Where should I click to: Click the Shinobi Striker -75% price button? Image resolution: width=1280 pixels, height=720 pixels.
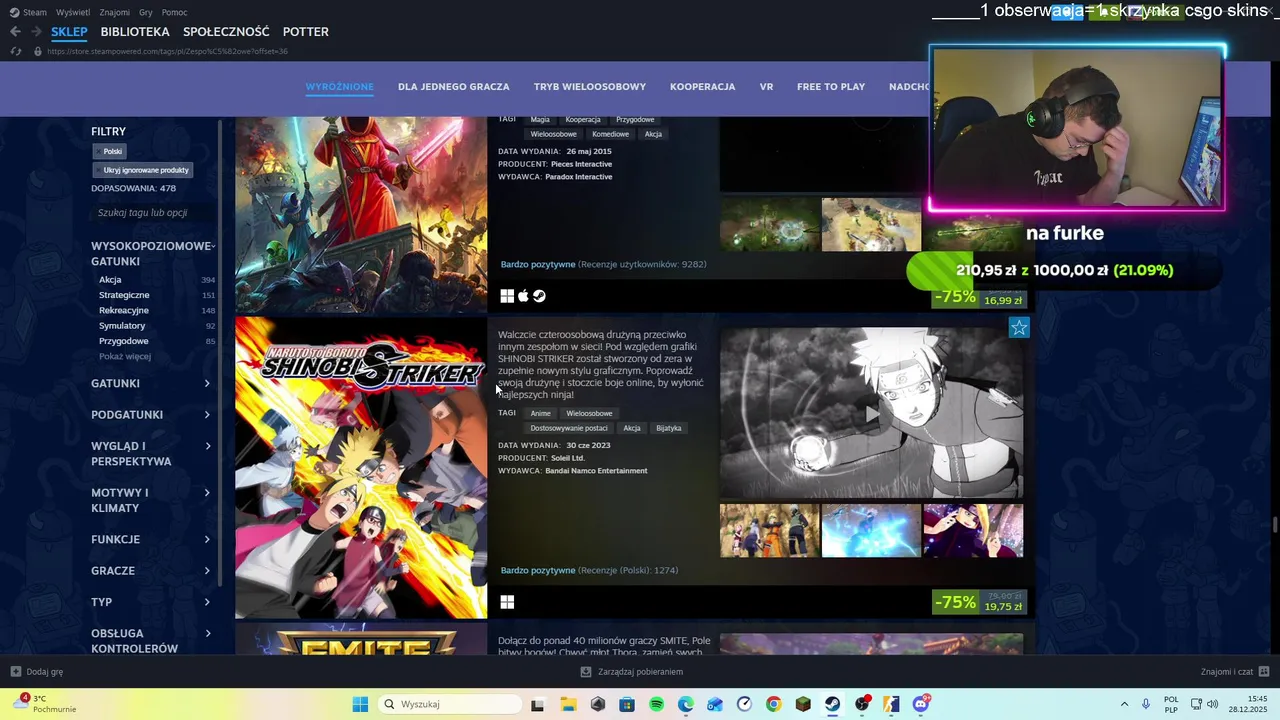(x=979, y=602)
